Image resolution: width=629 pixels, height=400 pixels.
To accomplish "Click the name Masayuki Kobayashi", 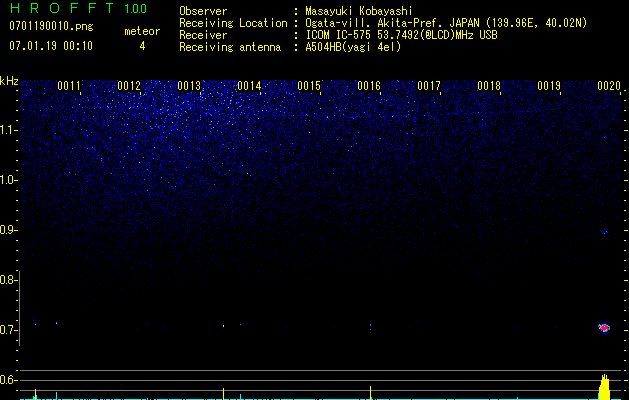I will point(359,11).
